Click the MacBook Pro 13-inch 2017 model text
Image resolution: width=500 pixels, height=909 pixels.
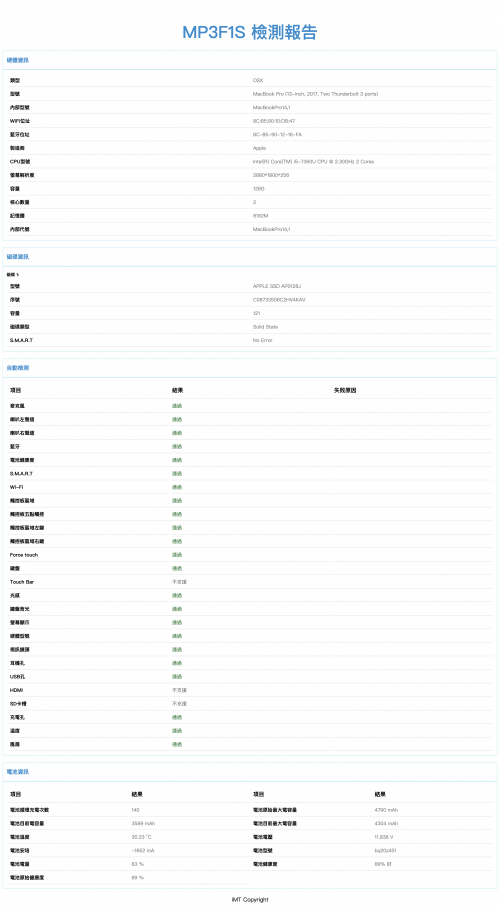pyautogui.click(x=316, y=94)
